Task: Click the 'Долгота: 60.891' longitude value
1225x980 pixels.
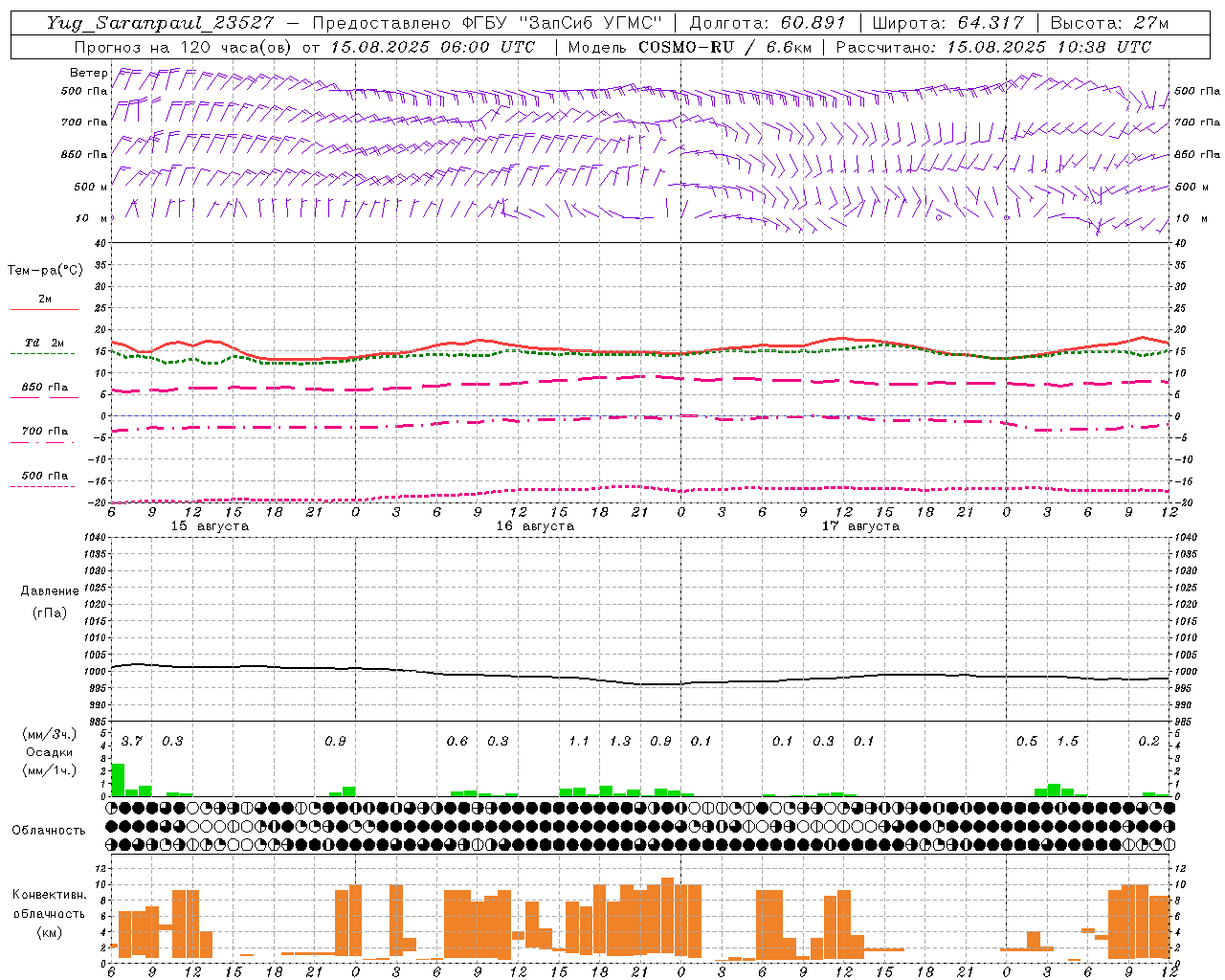Action: 768,23
